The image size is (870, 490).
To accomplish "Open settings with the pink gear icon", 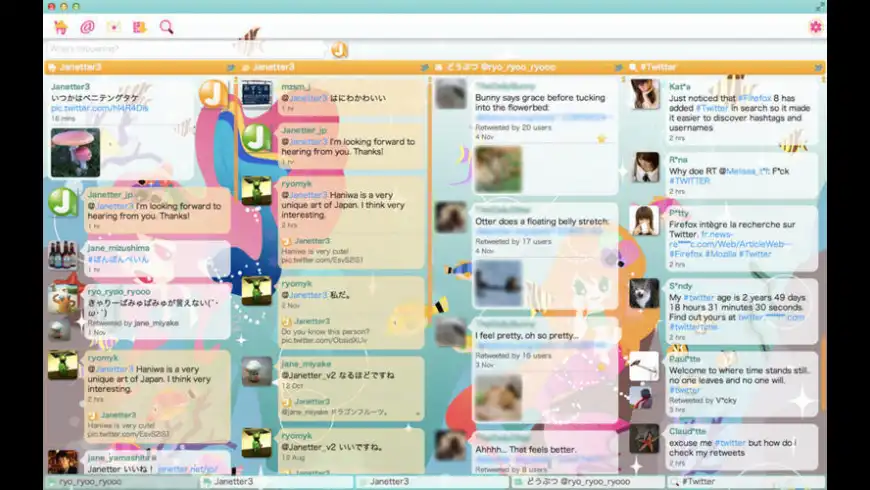I will click(815, 27).
